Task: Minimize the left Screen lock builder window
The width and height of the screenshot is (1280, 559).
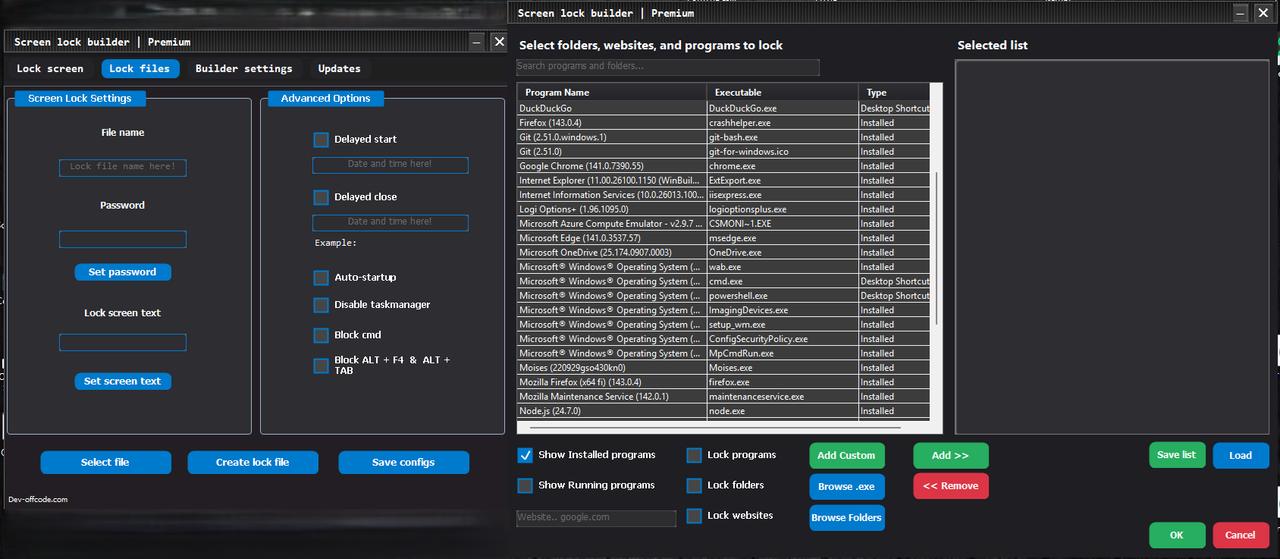Action: coord(476,42)
